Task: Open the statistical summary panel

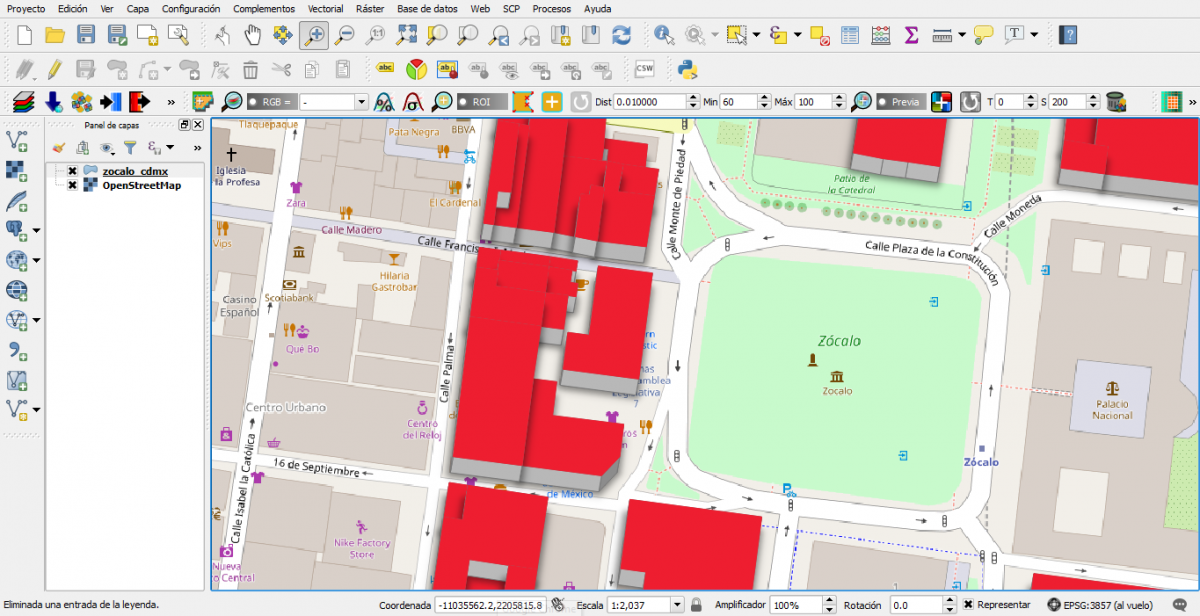Action: (x=911, y=35)
